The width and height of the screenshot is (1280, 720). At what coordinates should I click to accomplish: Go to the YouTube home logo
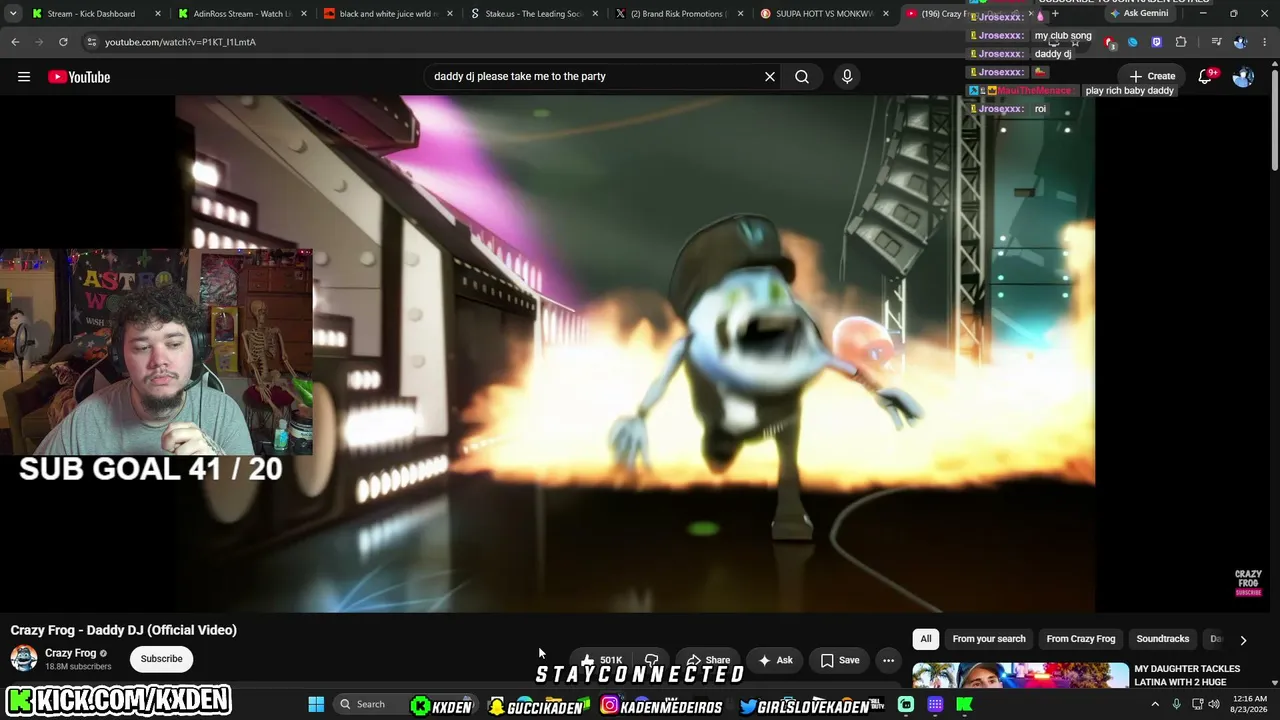(x=79, y=77)
